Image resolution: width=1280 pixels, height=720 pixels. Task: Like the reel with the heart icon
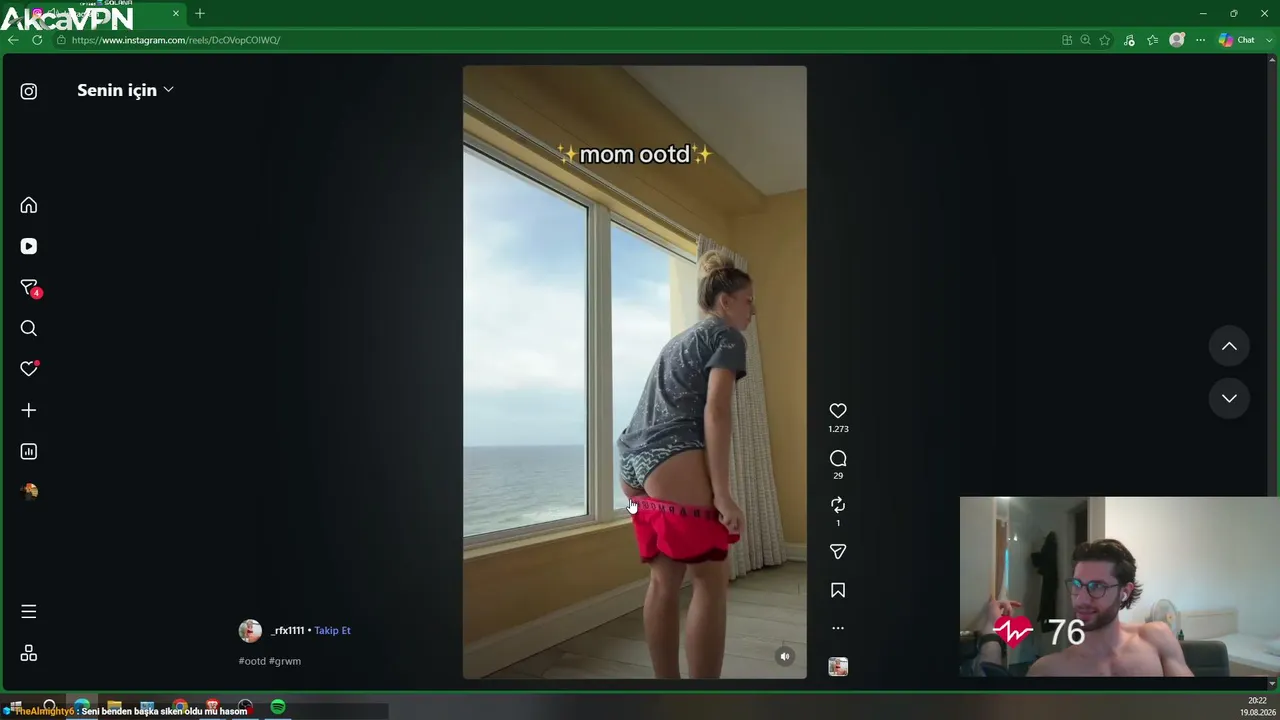[x=838, y=411]
